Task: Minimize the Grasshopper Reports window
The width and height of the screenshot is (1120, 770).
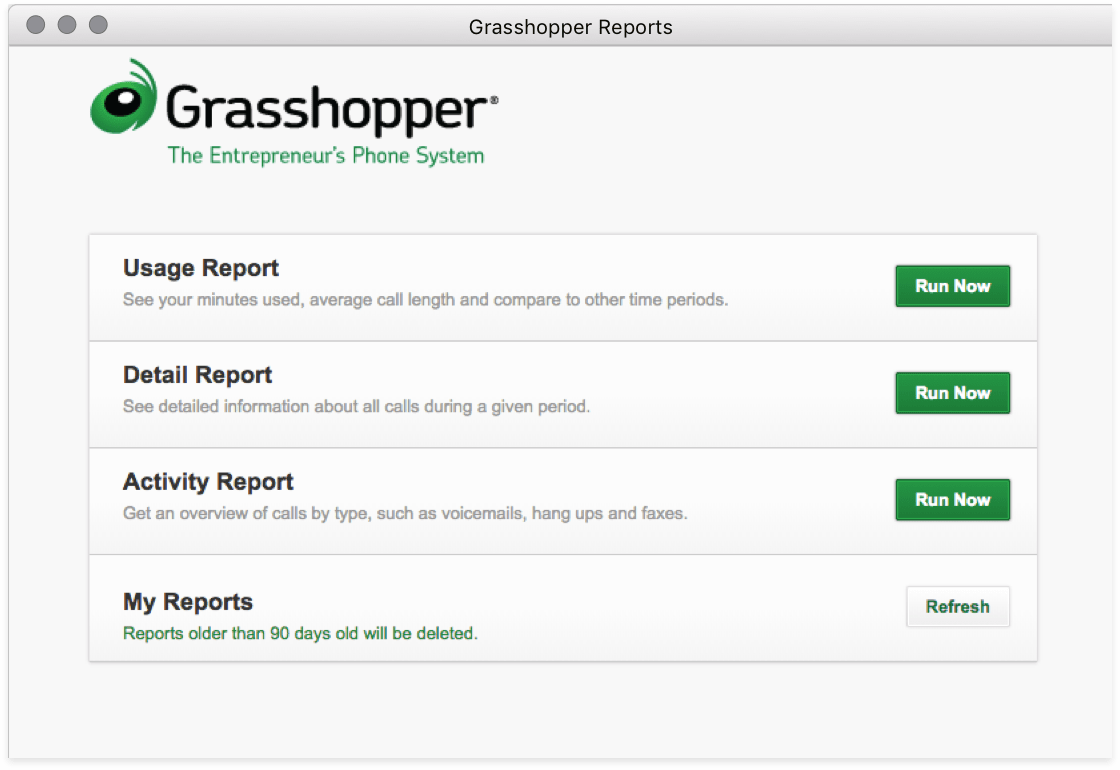Action: click(x=67, y=25)
